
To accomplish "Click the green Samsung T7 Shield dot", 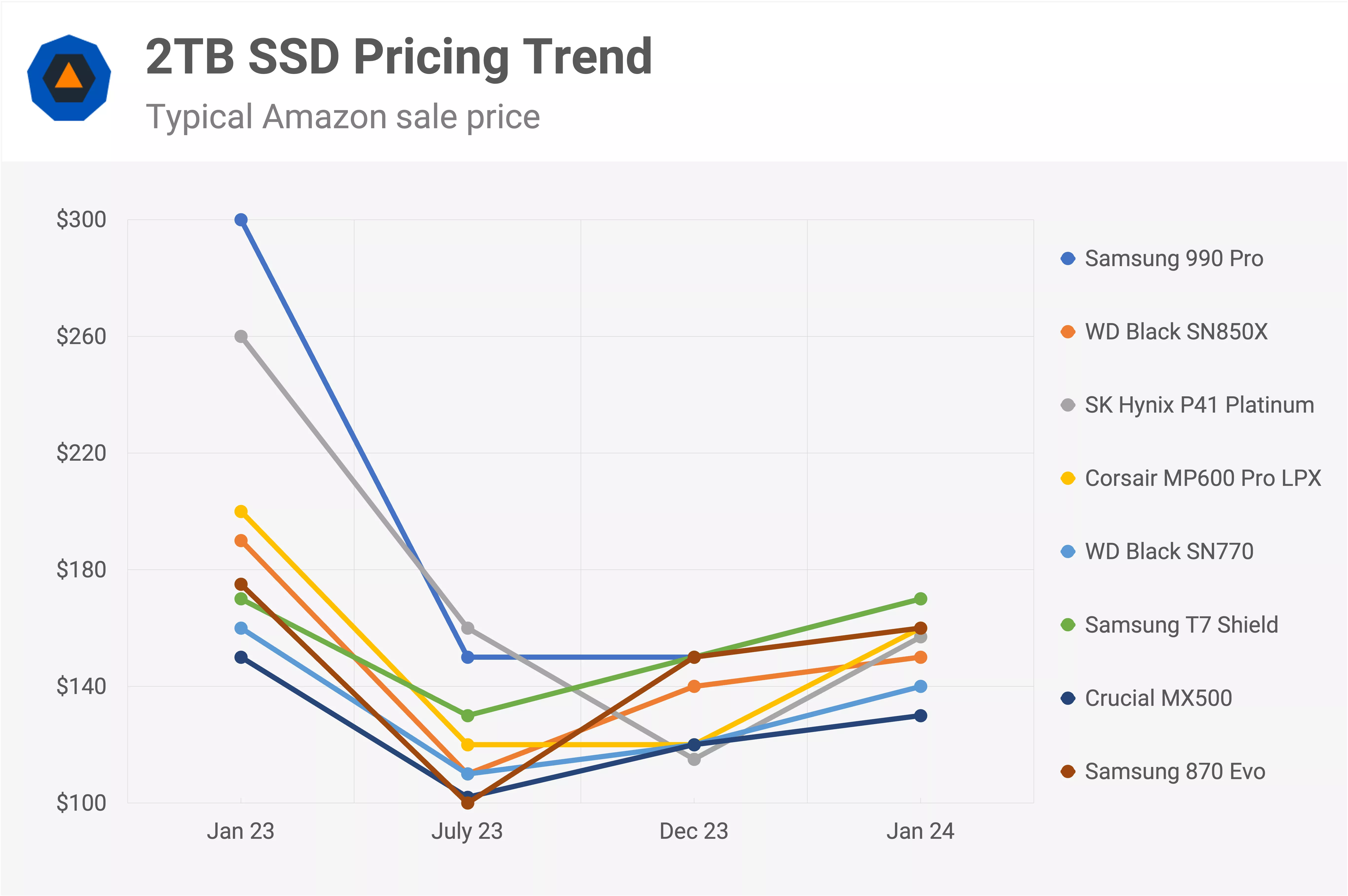I will point(1067,624).
